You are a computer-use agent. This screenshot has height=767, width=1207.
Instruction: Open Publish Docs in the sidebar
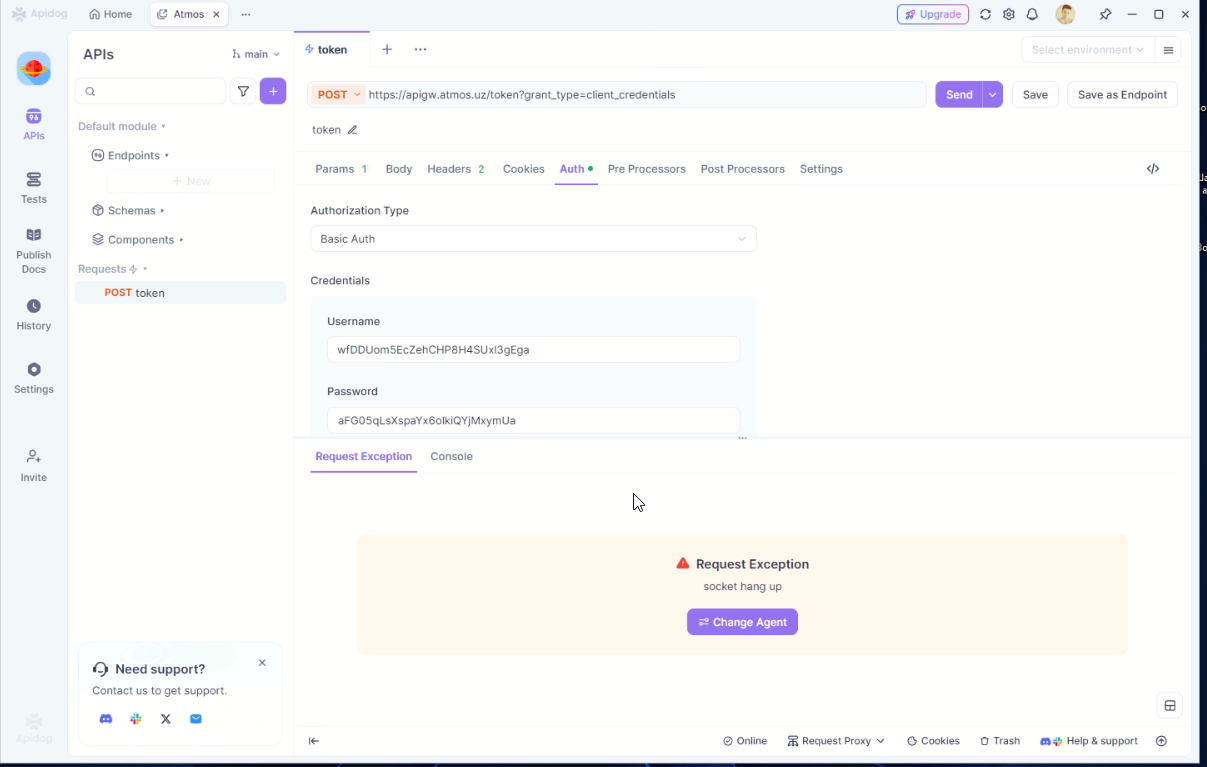[33, 249]
